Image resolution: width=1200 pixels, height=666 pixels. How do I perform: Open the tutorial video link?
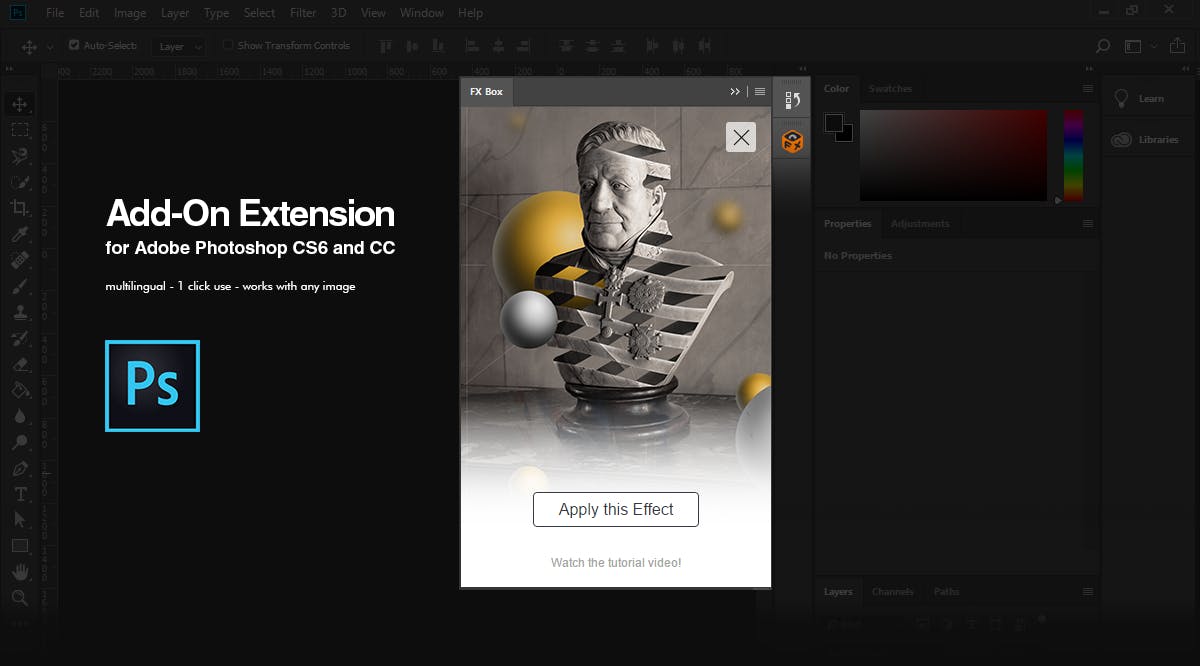[x=615, y=562]
